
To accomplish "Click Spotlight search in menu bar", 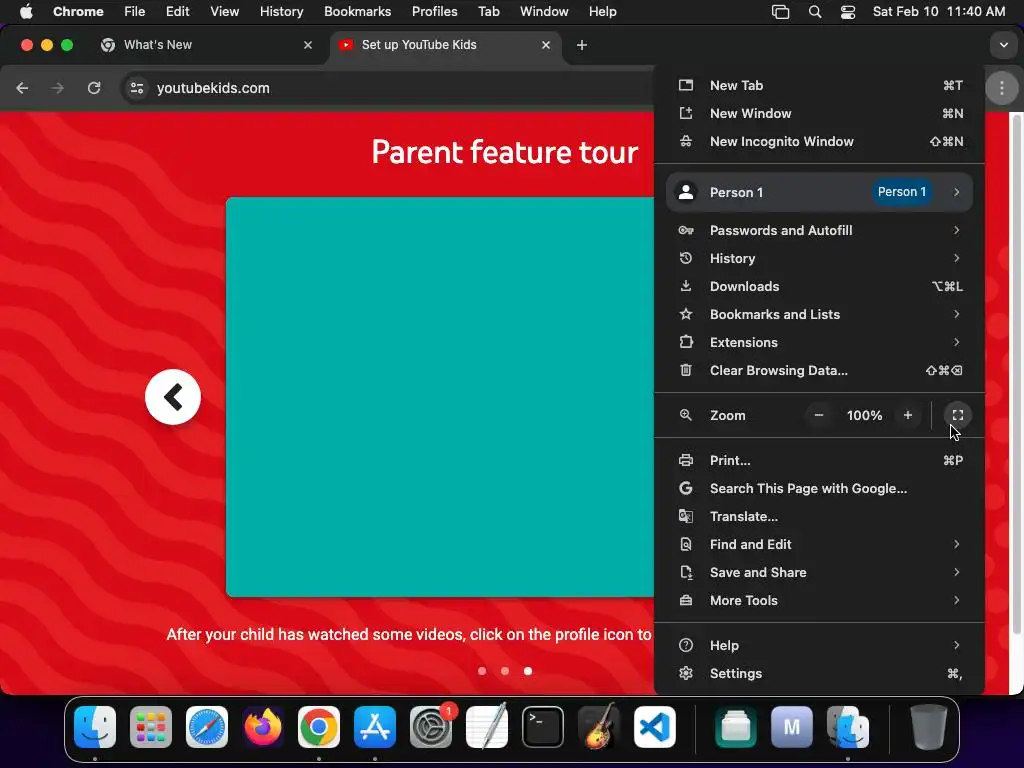I will (x=814, y=12).
